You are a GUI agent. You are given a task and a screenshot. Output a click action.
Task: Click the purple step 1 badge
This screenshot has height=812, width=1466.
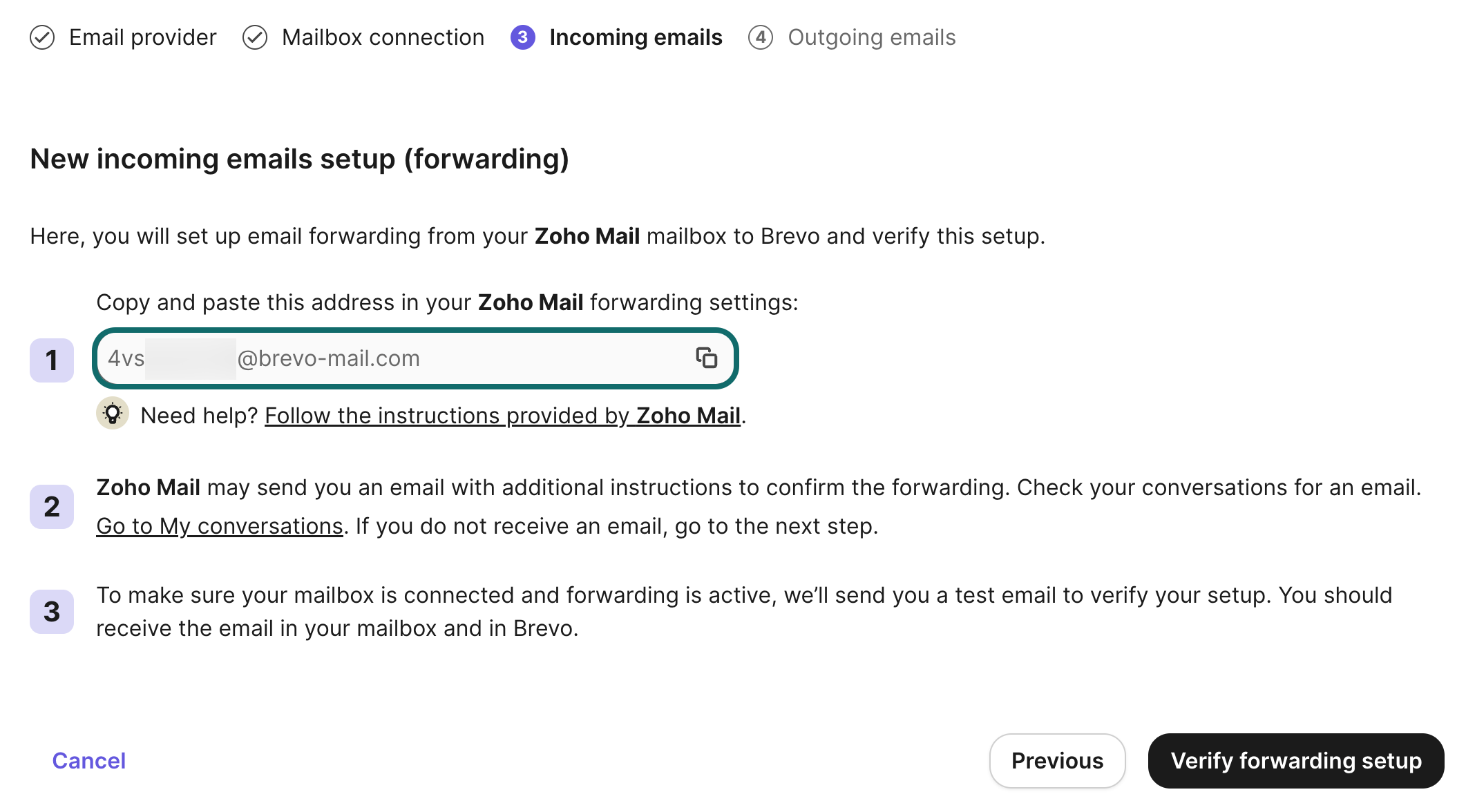51,359
